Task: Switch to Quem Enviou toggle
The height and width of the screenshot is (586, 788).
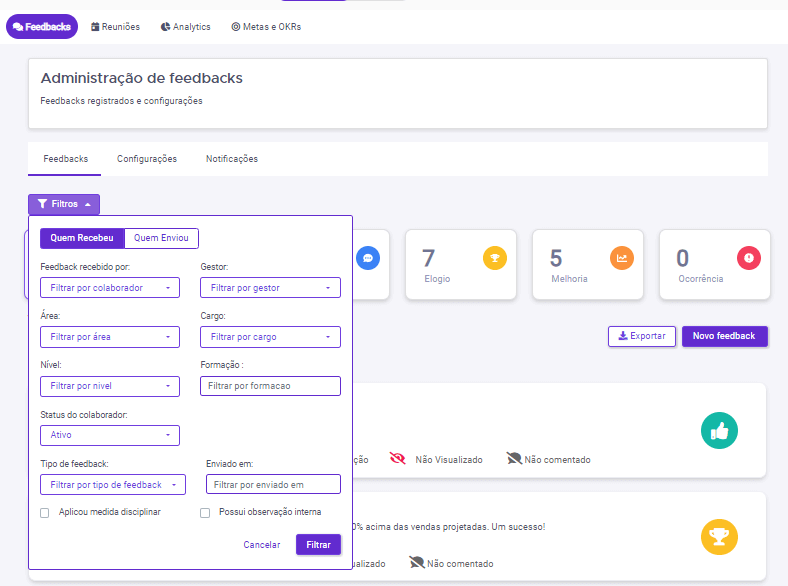Action: pyautogui.click(x=162, y=238)
